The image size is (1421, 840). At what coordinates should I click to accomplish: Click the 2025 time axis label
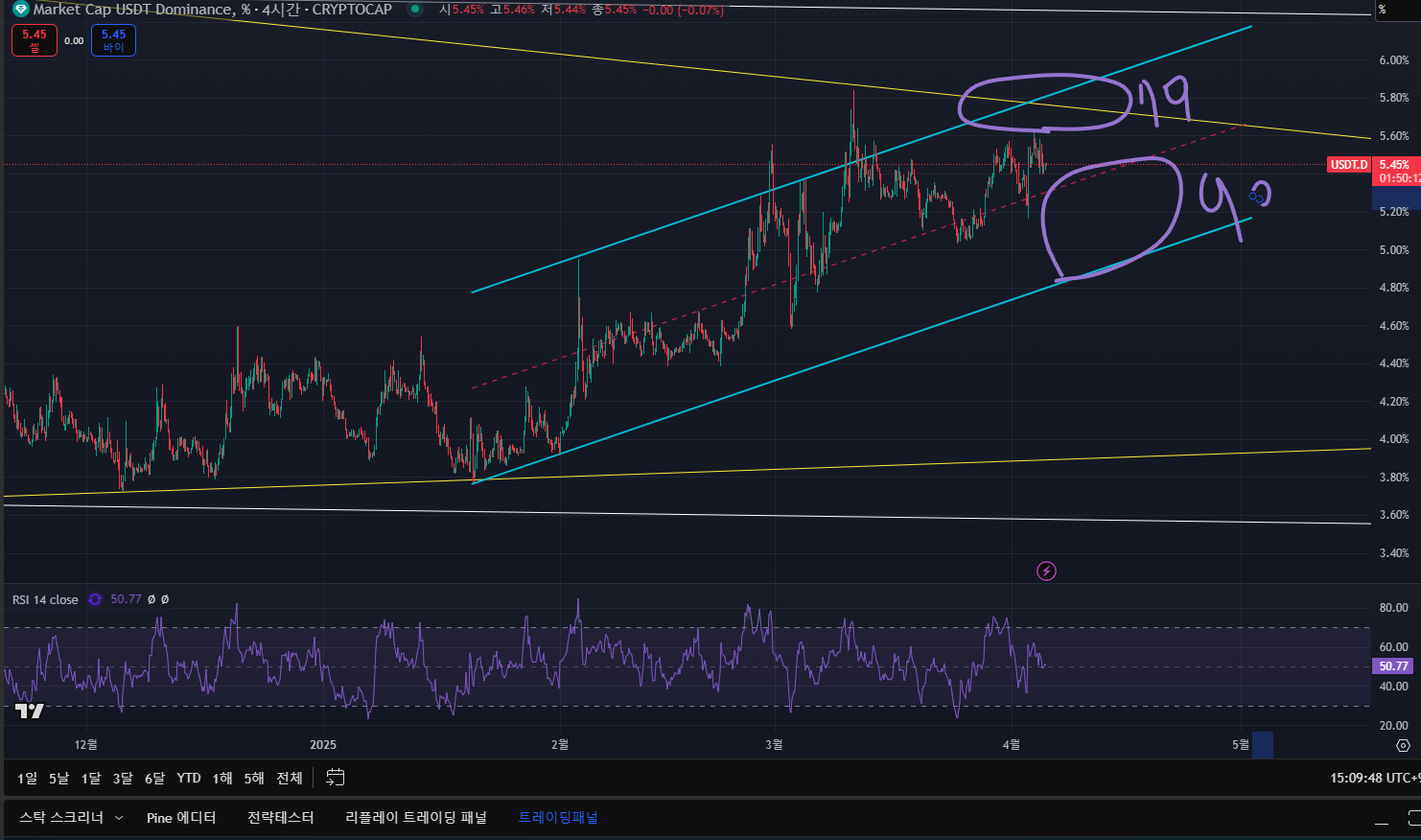[x=323, y=745]
